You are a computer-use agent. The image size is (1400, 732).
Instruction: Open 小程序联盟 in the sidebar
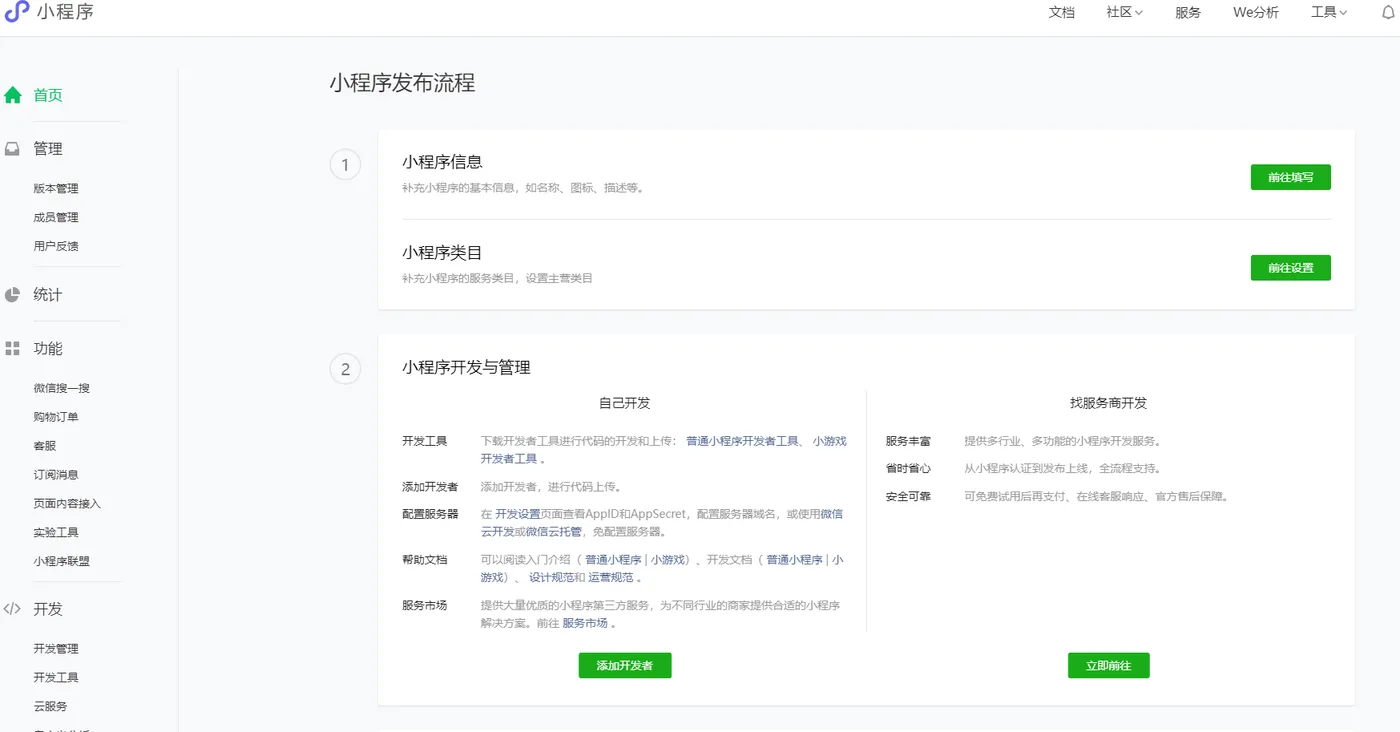coord(62,562)
